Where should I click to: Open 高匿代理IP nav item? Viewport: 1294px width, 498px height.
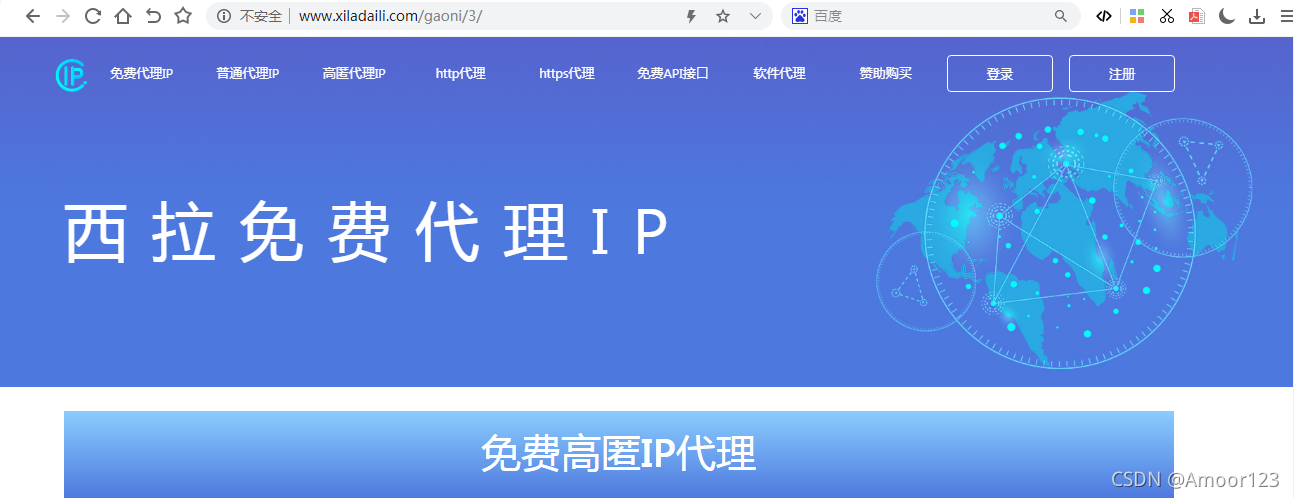coord(354,74)
